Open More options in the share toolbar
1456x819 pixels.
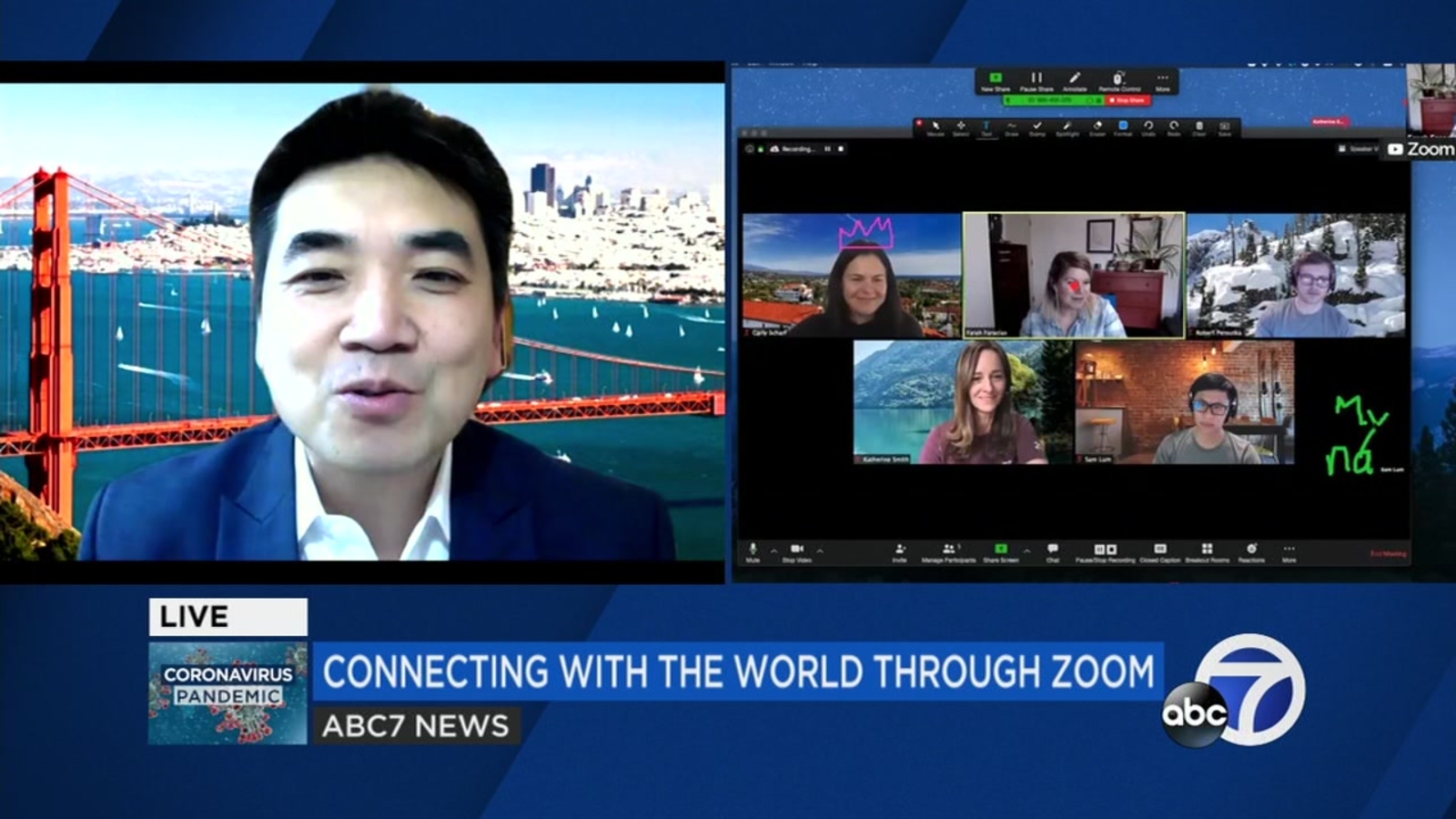pos(1162,82)
